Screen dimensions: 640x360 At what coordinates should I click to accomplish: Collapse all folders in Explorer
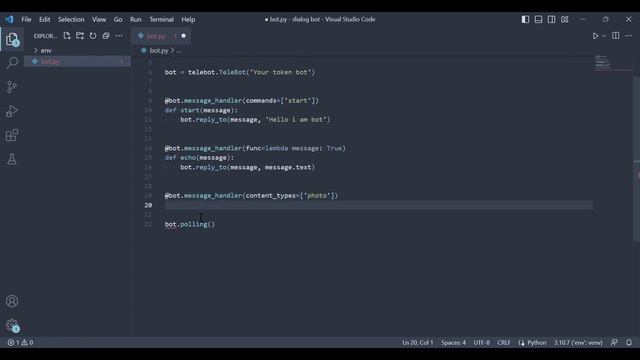point(106,36)
